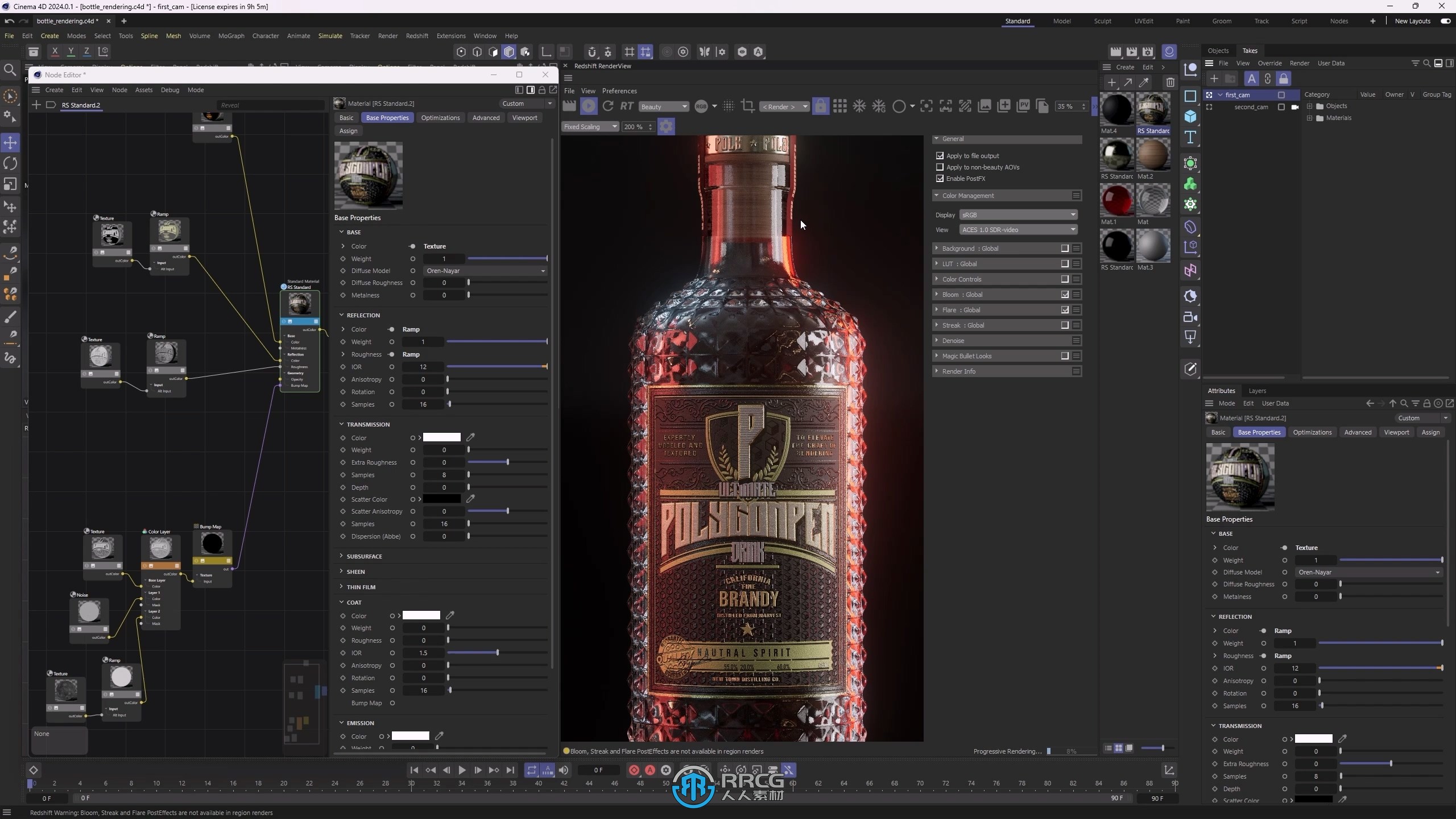This screenshot has height=819, width=1456.
Task: Click eyedropper beside Coat Color
Action: 450,615
